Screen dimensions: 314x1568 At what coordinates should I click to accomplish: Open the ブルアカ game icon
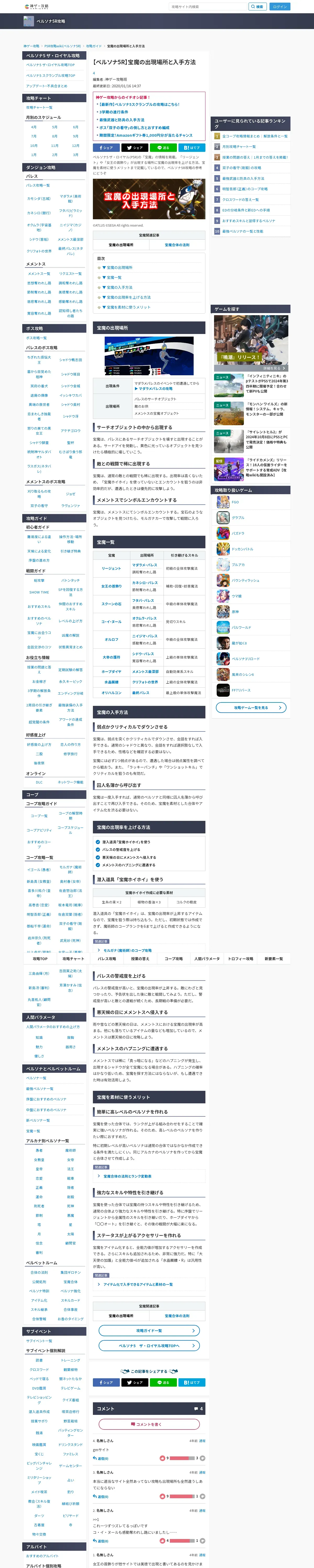tap(223, 565)
